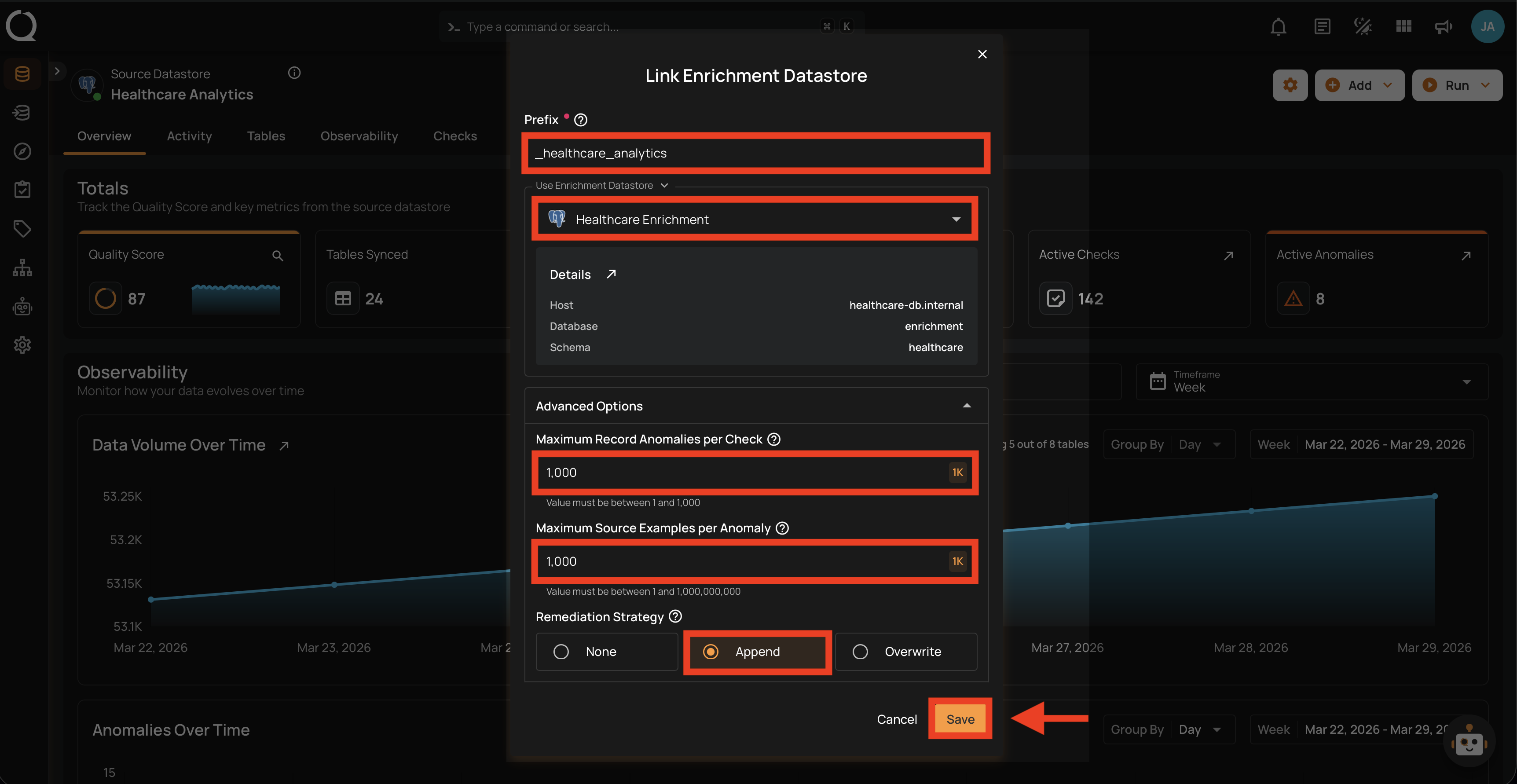Click the notifications bell icon

[x=1278, y=26]
